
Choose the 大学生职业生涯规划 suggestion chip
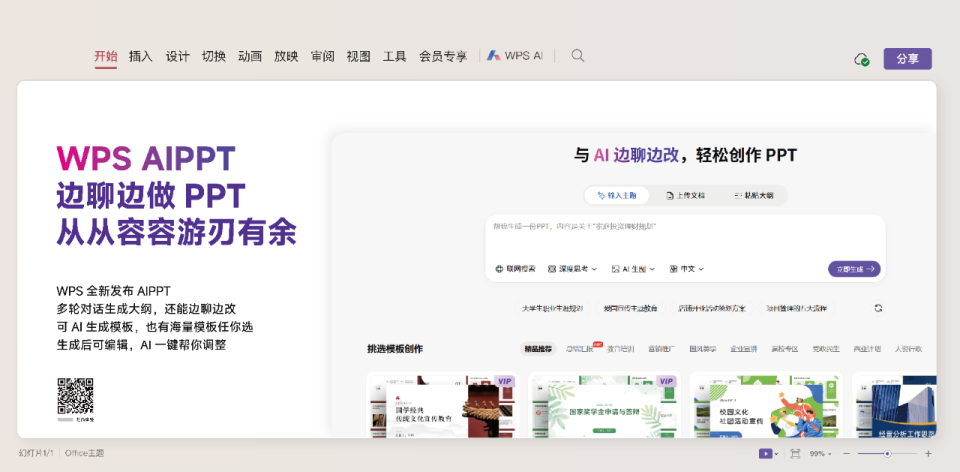[x=552, y=309]
